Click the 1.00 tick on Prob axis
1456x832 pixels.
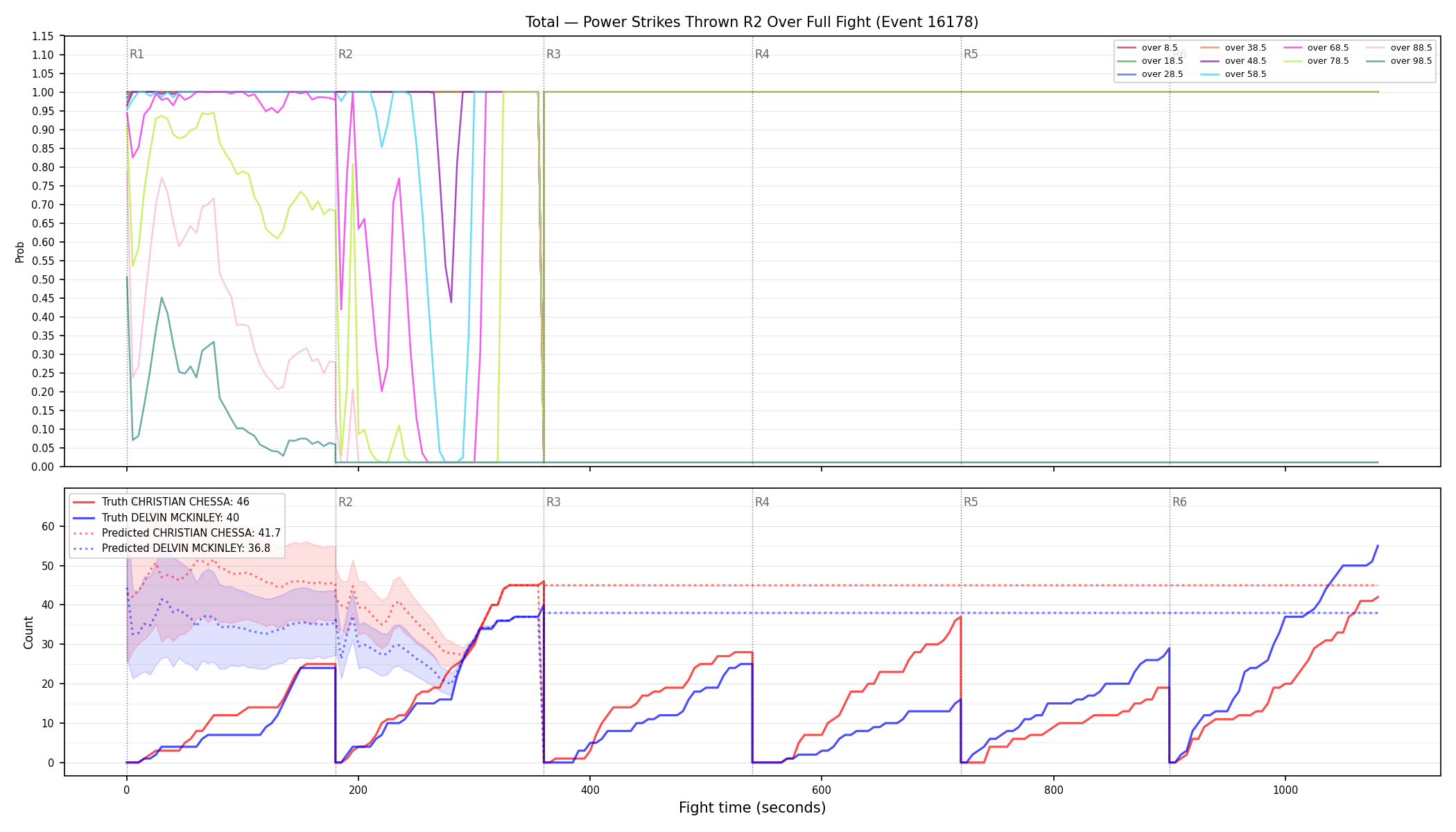pos(43,92)
